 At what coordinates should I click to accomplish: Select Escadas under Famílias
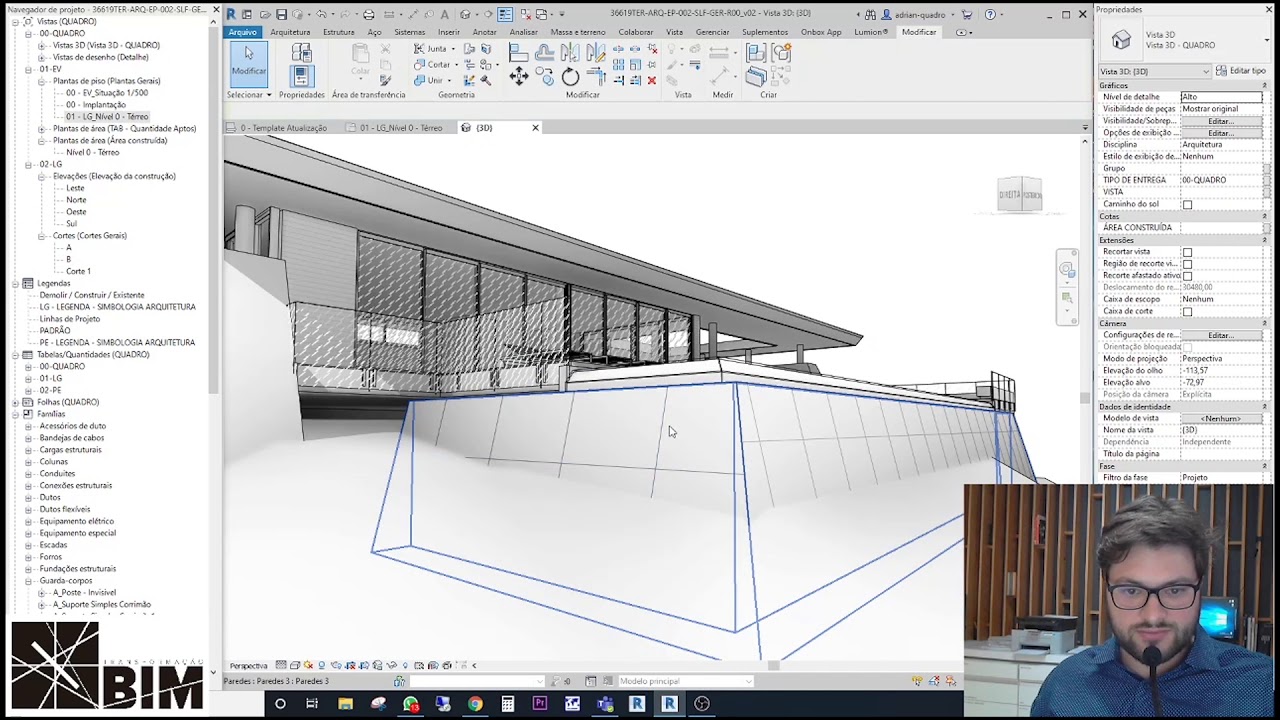[x=53, y=545]
